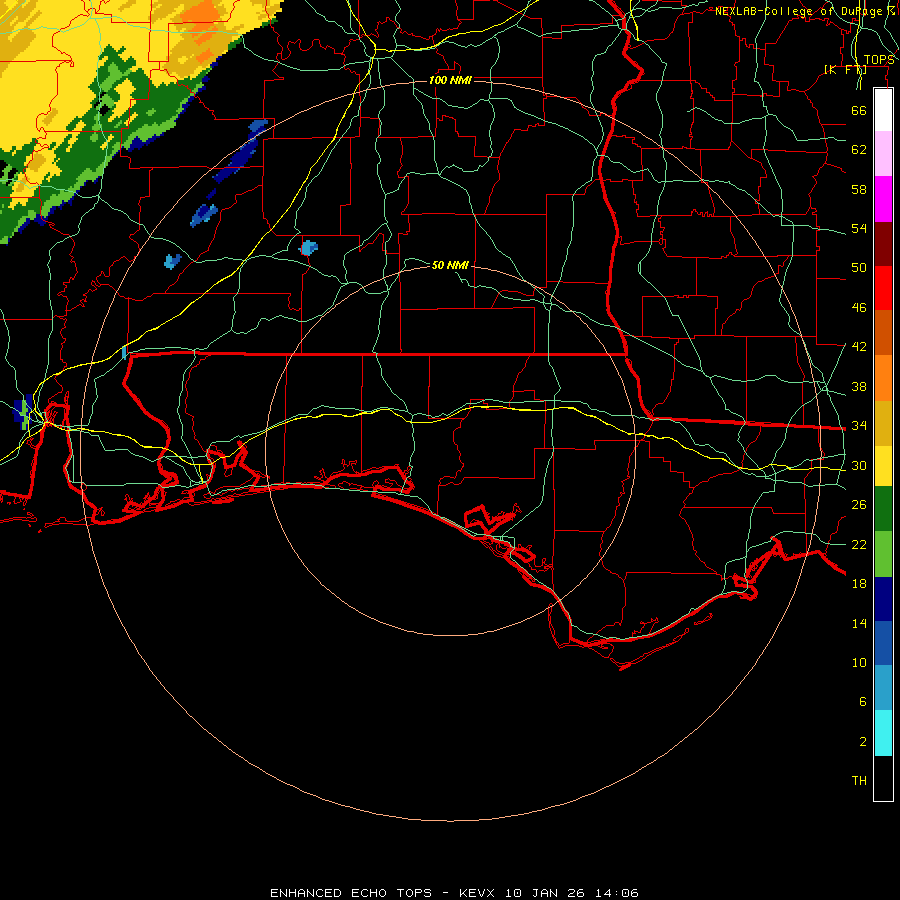
Task: Click the navy blue legend band
Action: [883, 599]
